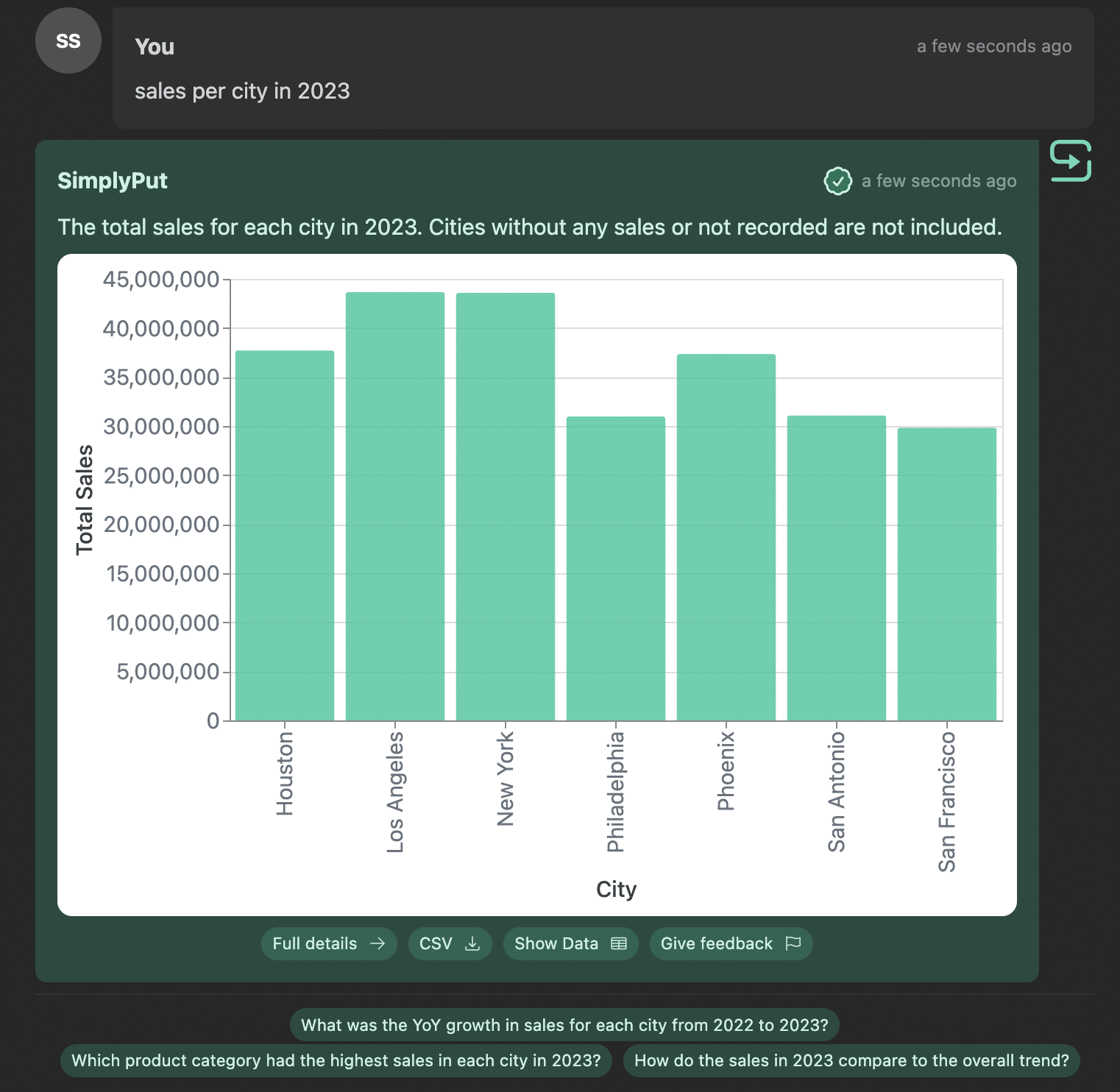This screenshot has height=1092, width=1120.
Task: Download the results as CSV
Action: point(450,943)
